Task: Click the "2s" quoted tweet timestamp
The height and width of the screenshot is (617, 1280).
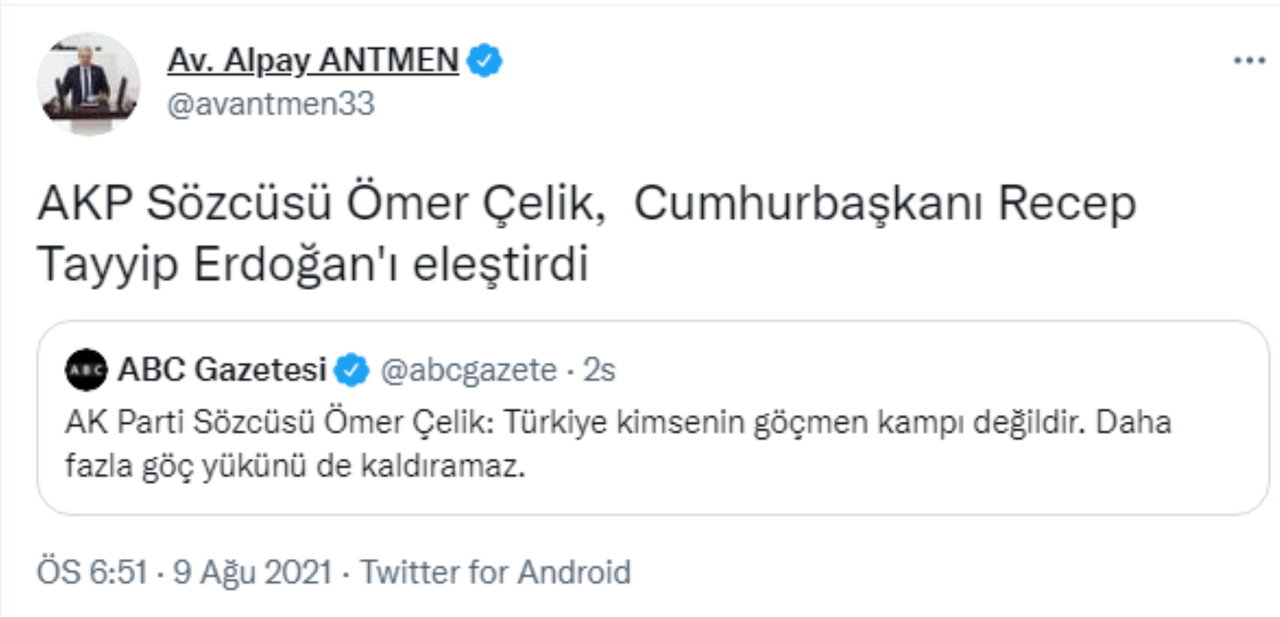Action: point(599,371)
